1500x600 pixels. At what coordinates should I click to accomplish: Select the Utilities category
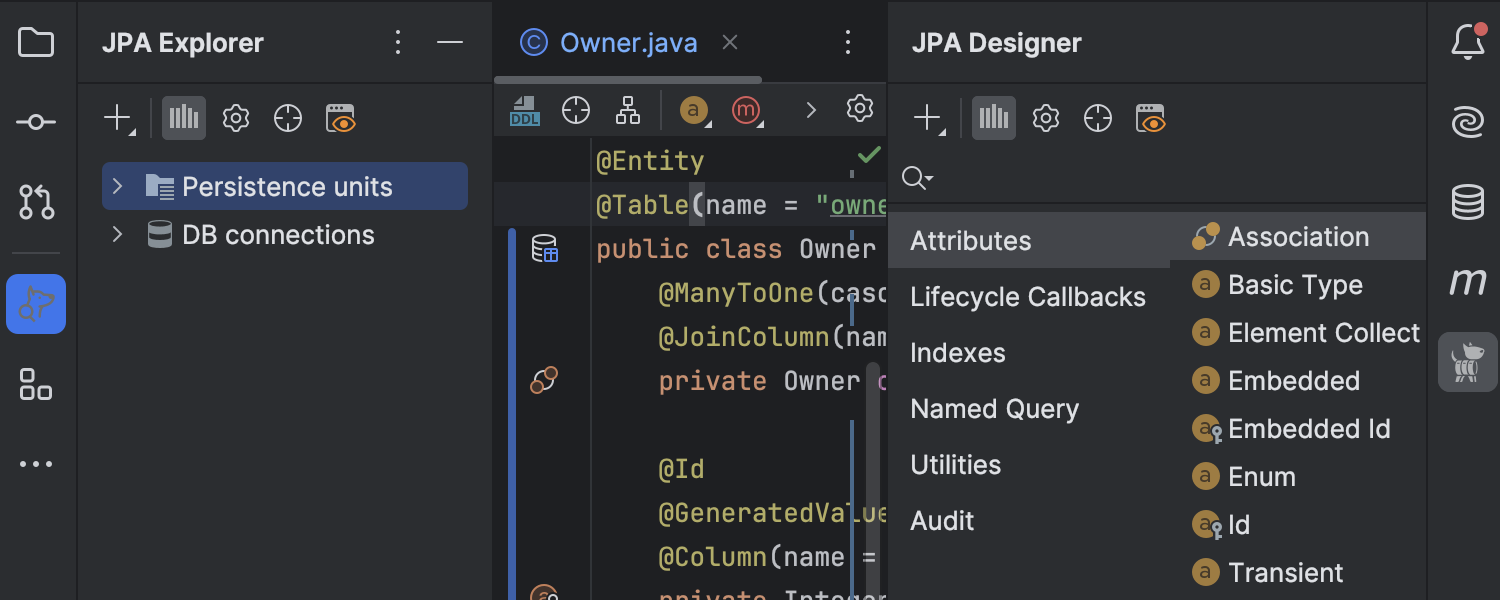(1029, 464)
